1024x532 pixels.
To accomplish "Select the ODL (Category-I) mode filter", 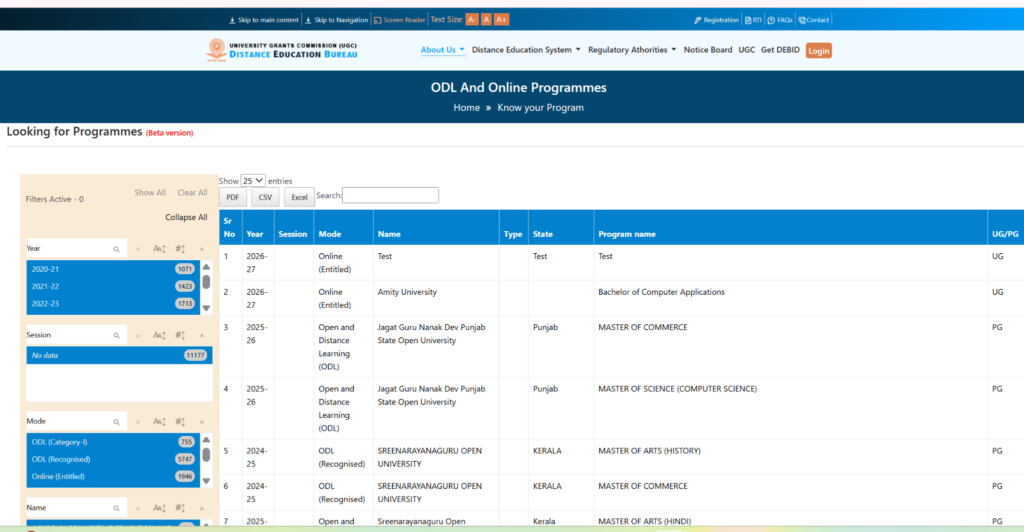I will click(x=113, y=442).
